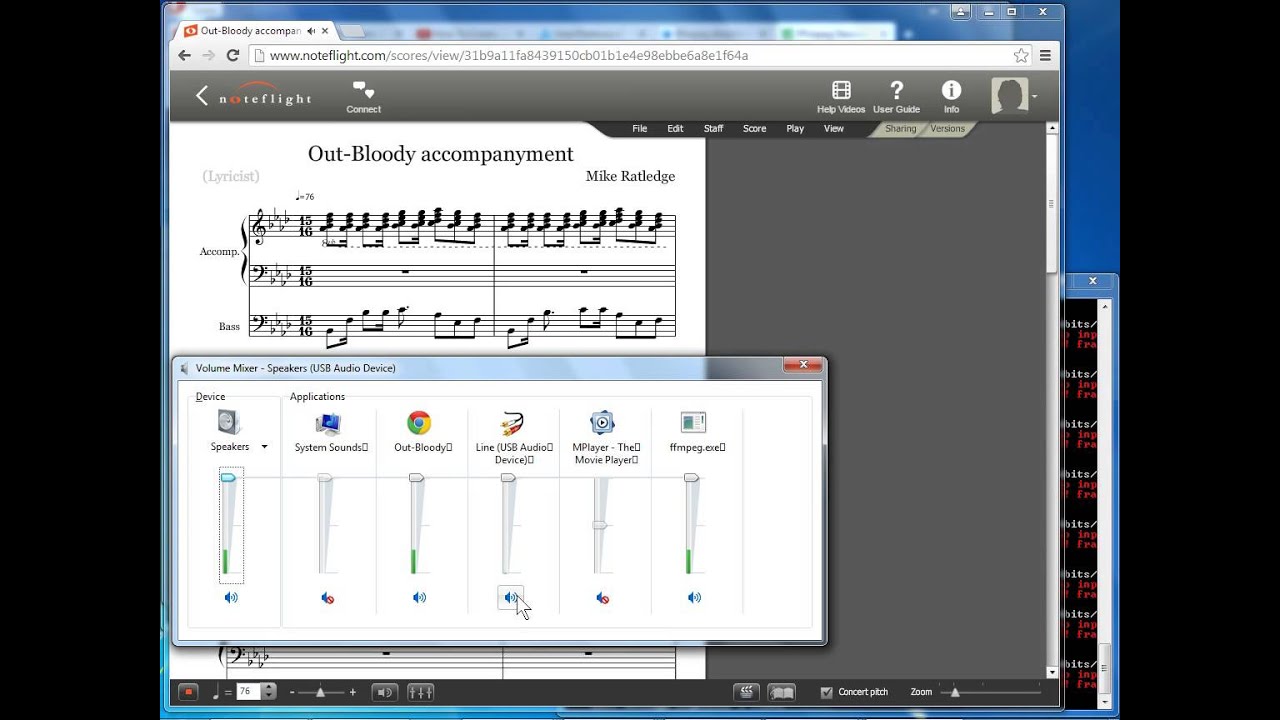Click the Zoom slider handle
This screenshot has height=720, width=1280.
[x=955, y=692]
